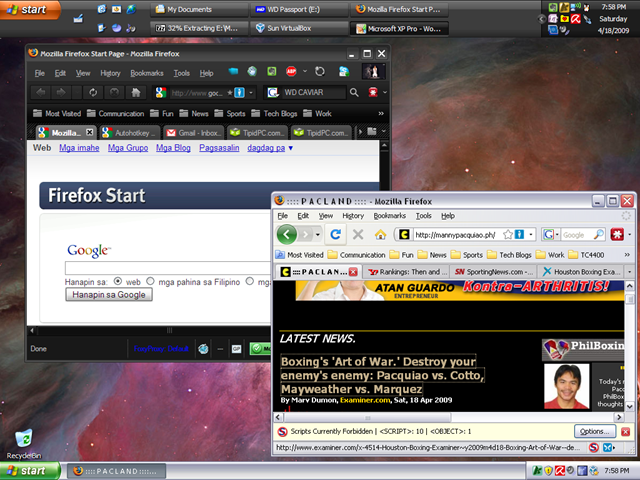Reload the PACLAND page with blue refresh icon
640x480 pixels.
pos(336,234)
